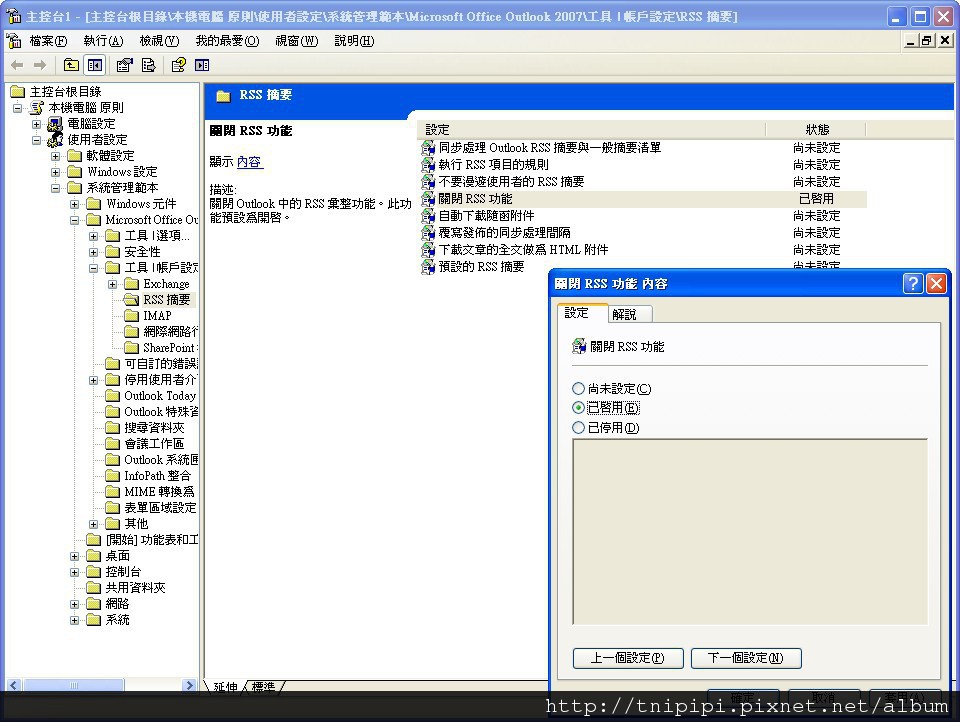Click icon of 覆寫發佈的同步處理間隔 setting
This screenshot has height=722, width=960.
(428, 233)
